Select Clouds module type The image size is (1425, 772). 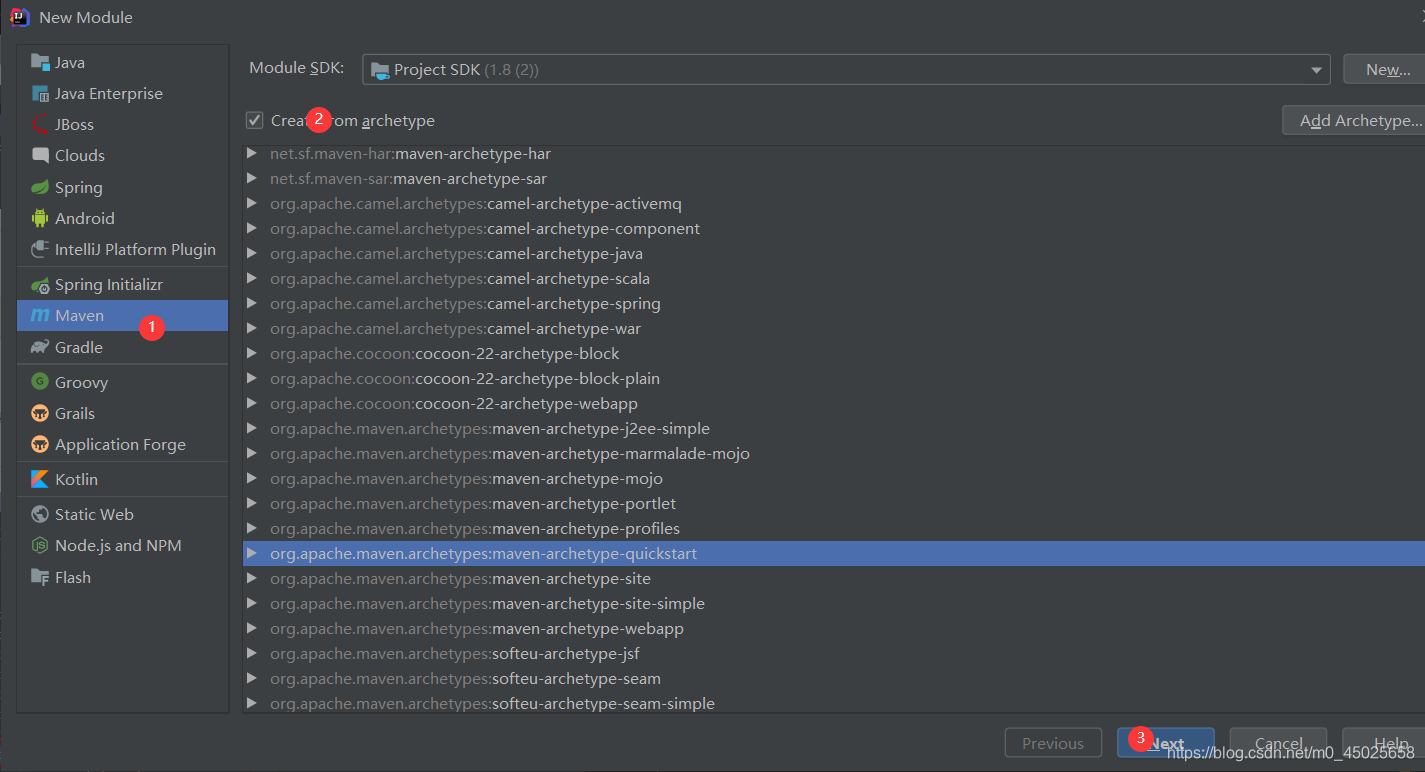point(123,155)
